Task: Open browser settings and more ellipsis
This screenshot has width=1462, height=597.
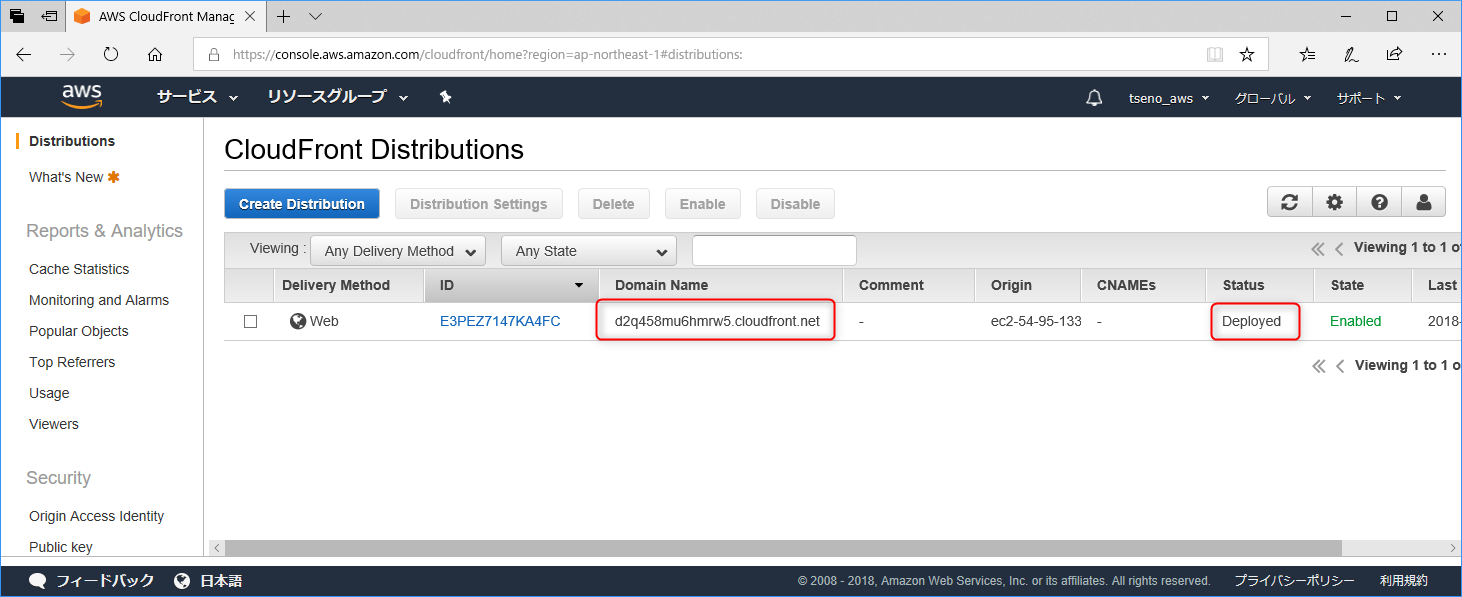Action: [x=1438, y=54]
